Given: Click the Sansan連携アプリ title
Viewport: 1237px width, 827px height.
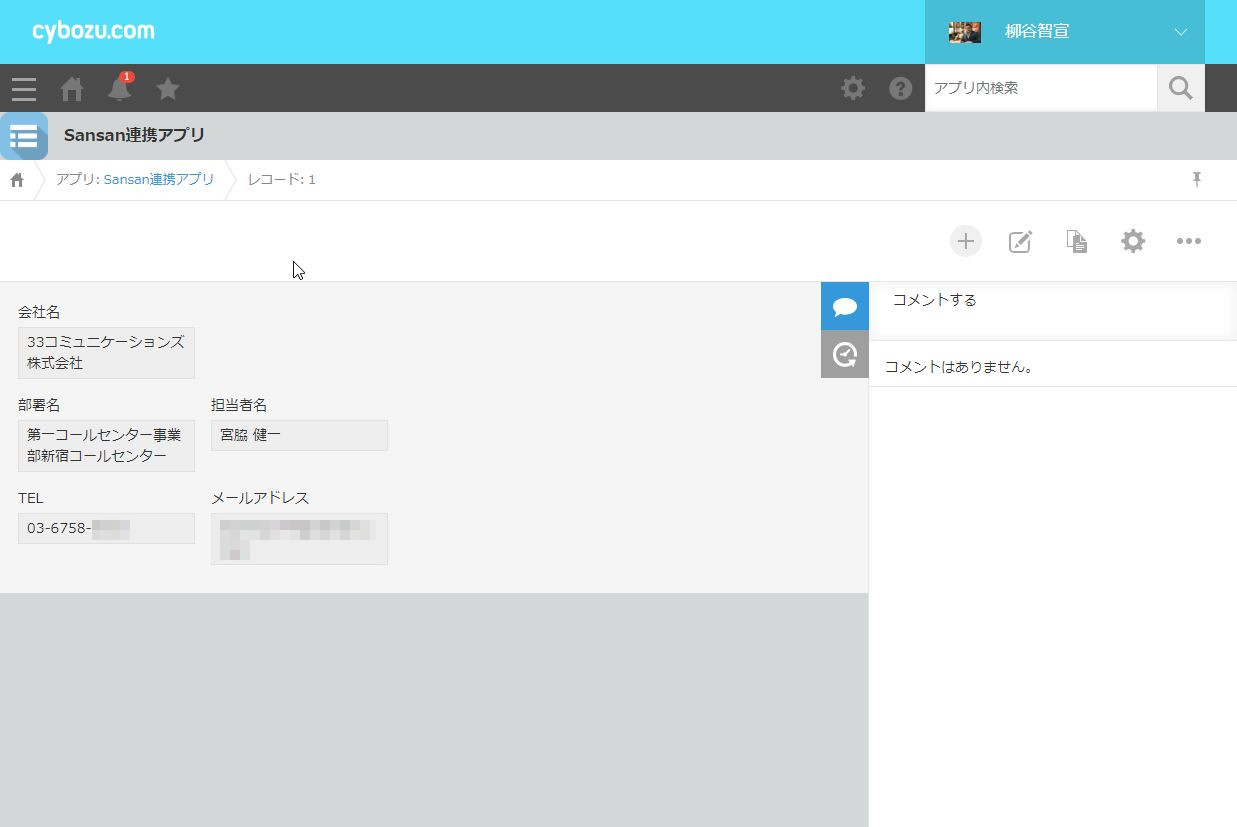Looking at the screenshot, I should point(135,135).
